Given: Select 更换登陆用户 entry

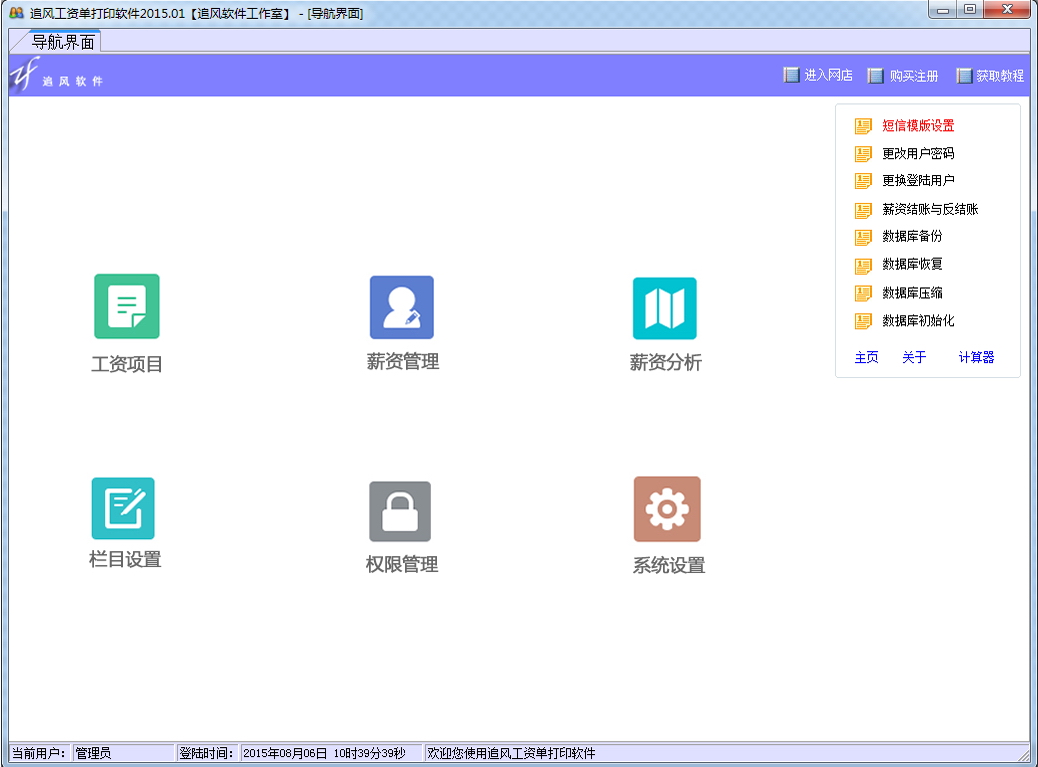Looking at the screenshot, I should (x=917, y=181).
